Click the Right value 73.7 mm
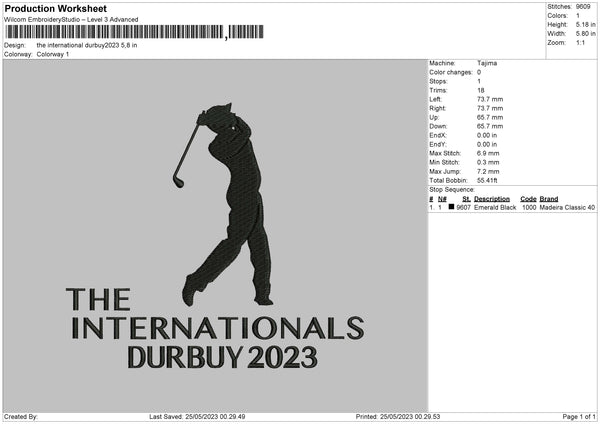The image size is (600, 424). [490, 108]
